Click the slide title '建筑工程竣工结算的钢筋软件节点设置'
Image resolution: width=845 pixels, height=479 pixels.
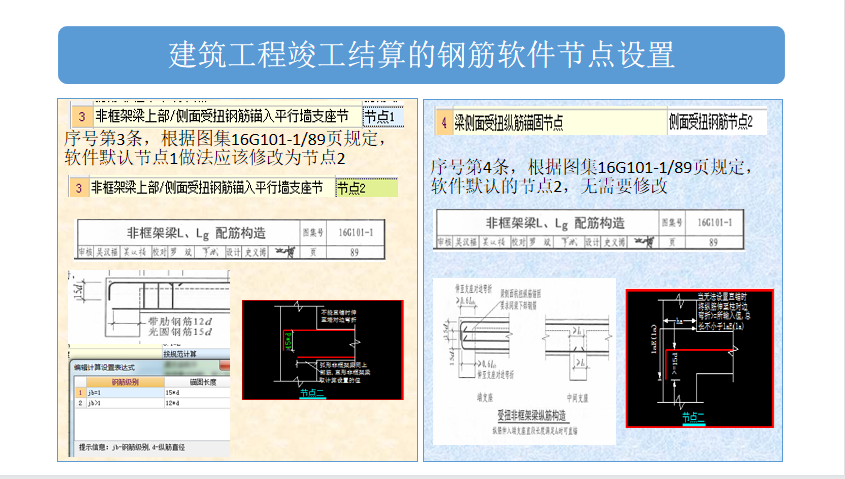click(421, 55)
